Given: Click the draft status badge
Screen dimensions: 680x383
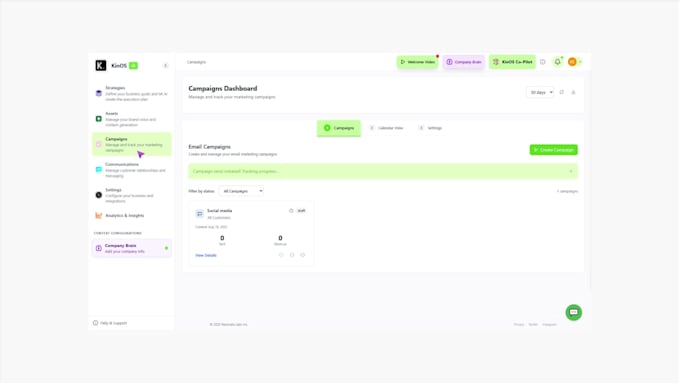Looking at the screenshot, I should pos(301,211).
